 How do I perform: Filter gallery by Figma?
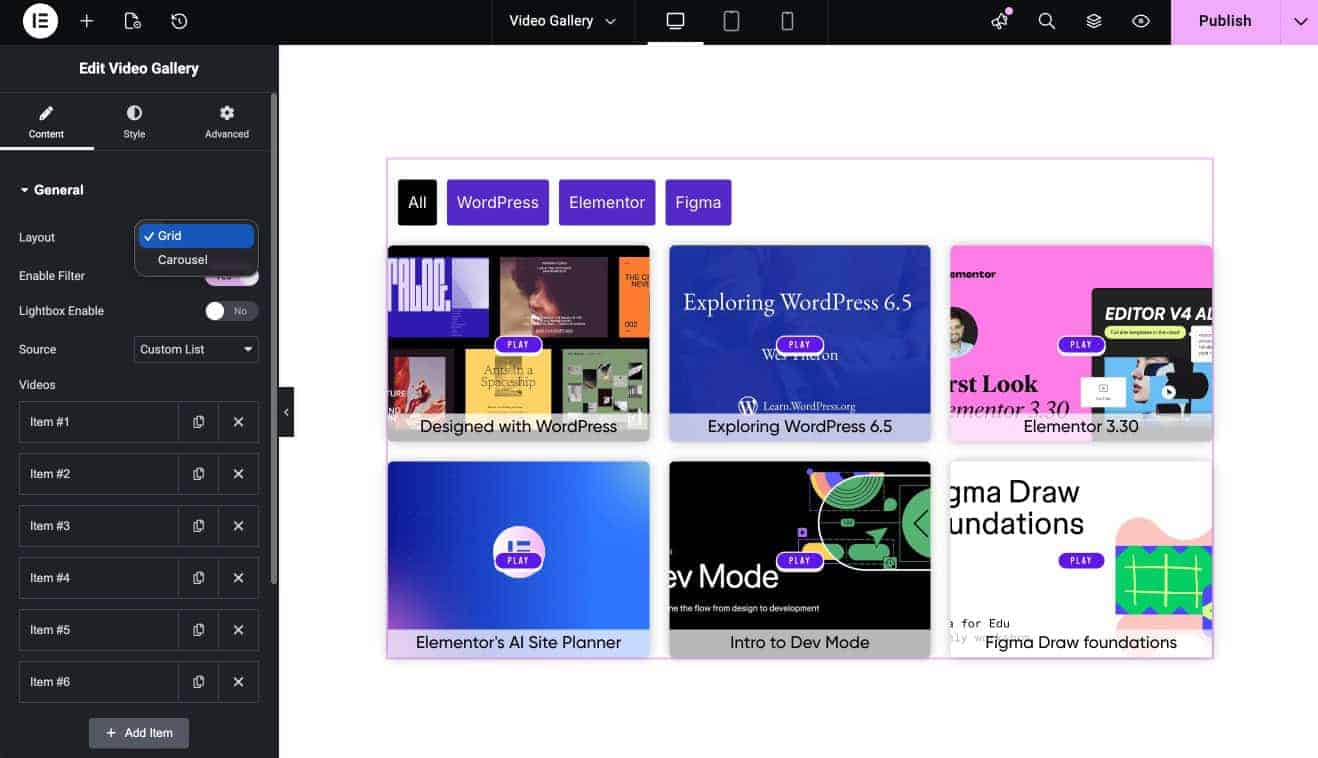[x=698, y=202]
